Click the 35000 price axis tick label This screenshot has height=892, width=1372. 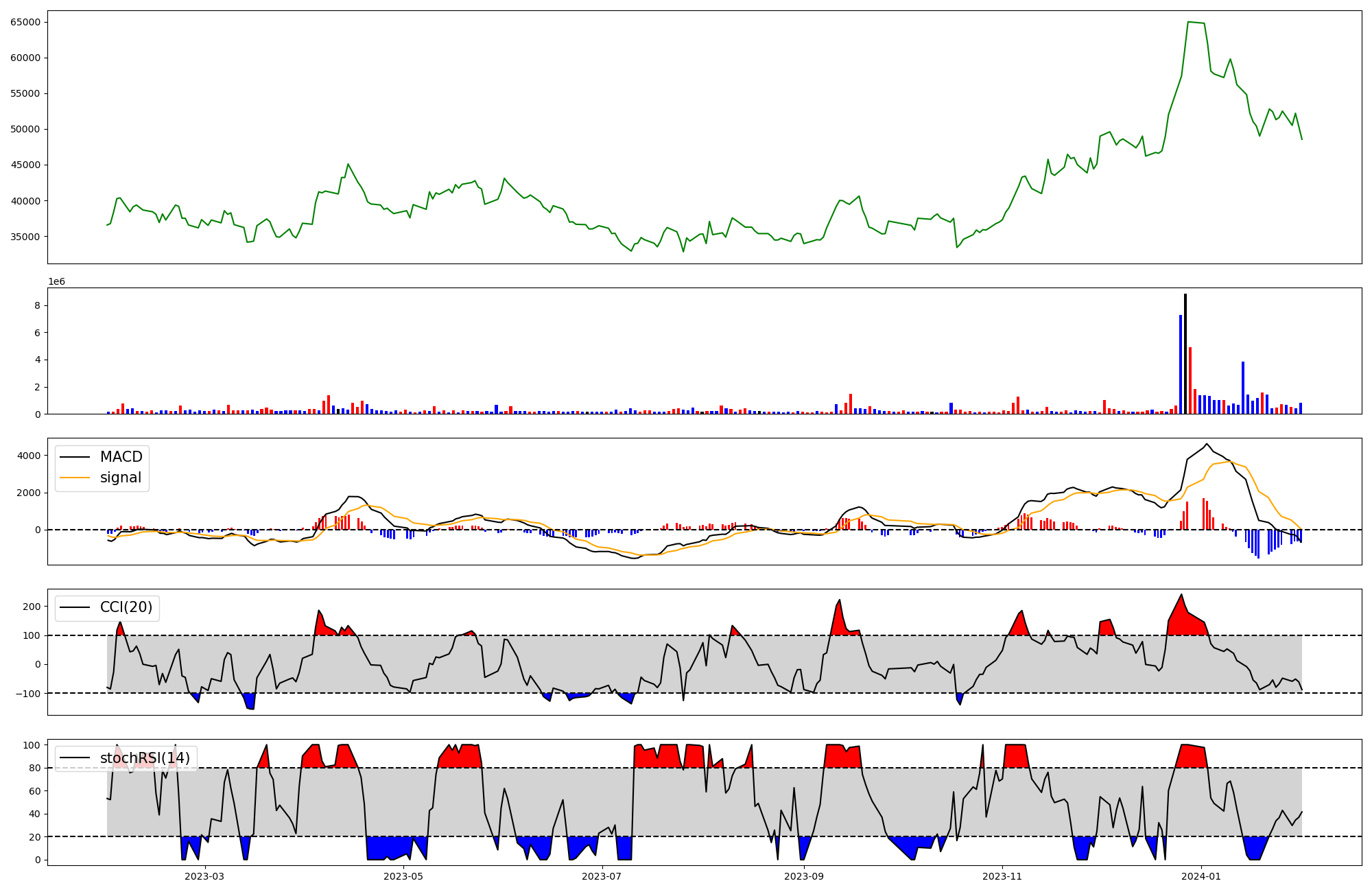click(x=25, y=237)
